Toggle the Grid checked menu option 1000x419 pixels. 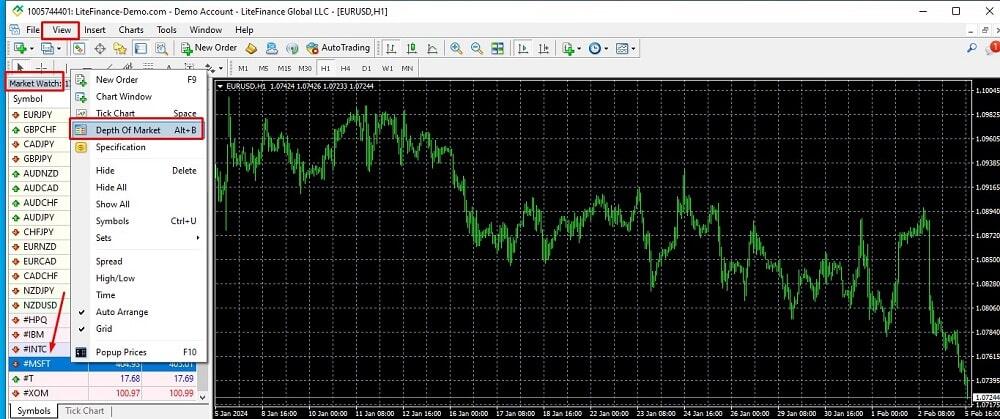click(104, 328)
